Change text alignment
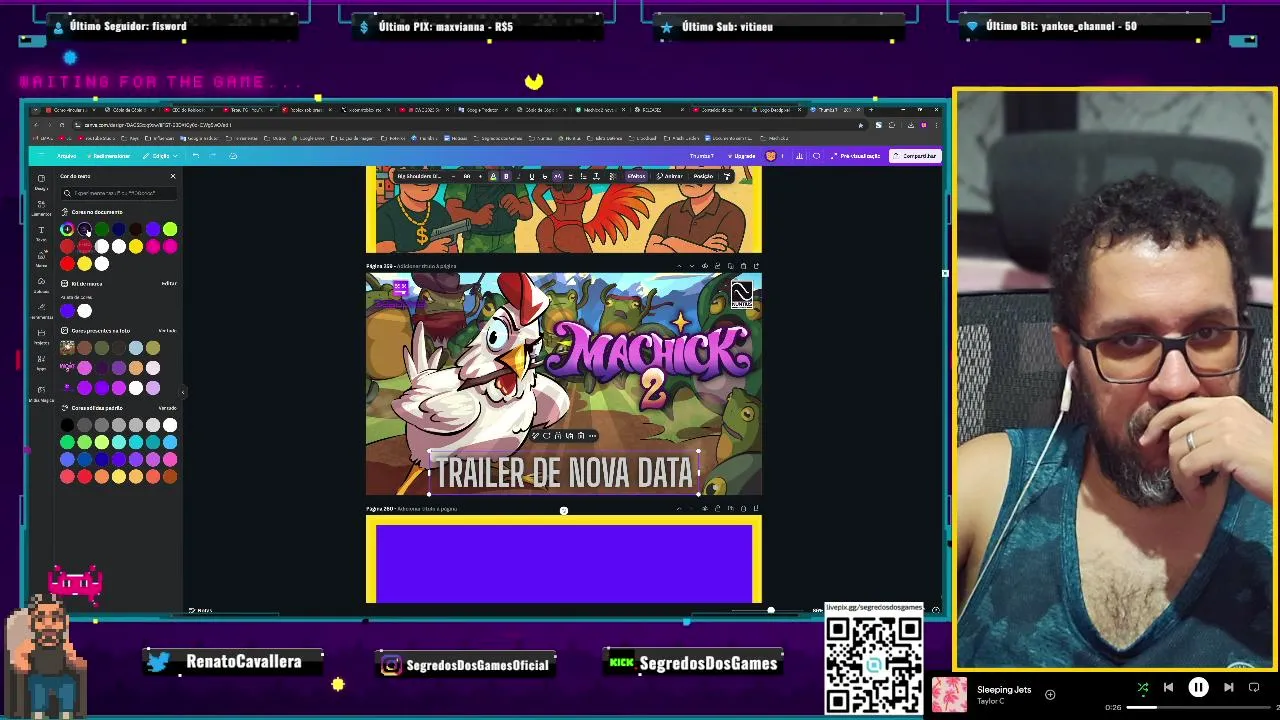This screenshot has height=720, width=1280. 570,176
